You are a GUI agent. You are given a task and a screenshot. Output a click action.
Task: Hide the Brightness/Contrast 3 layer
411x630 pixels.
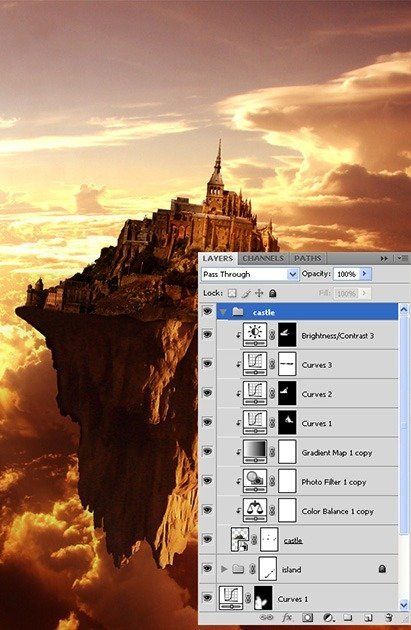(x=207, y=335)
